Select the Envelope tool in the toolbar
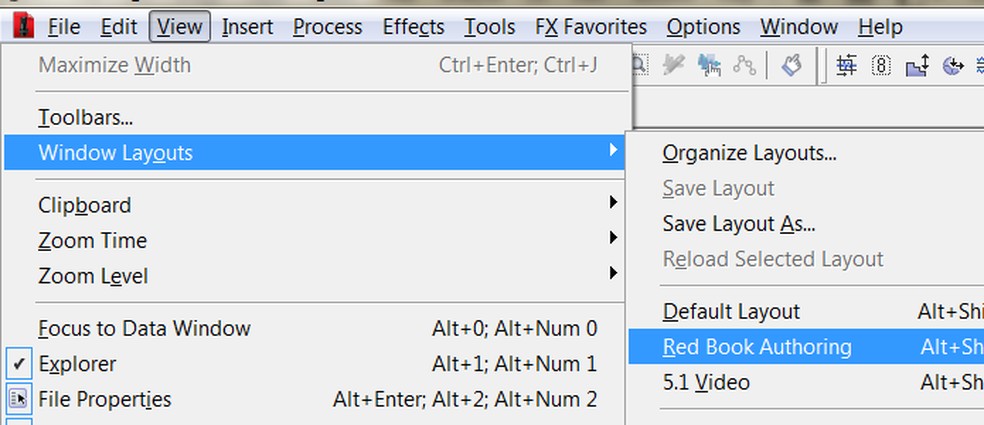This screenshot has height=425, width=984. pyautogui.click(x=743, y=66)
